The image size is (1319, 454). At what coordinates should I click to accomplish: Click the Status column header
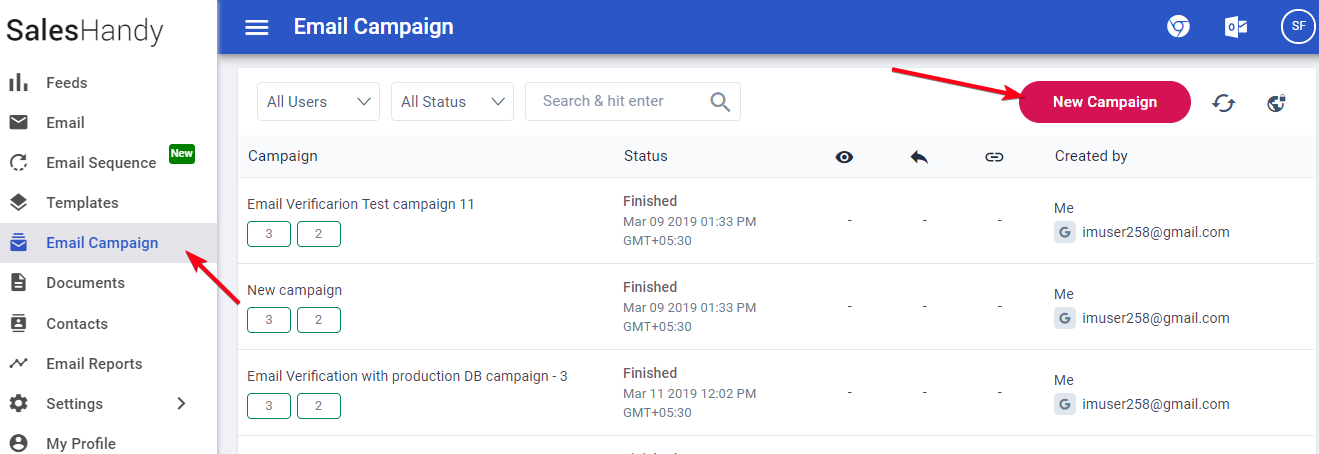(646, 156)
